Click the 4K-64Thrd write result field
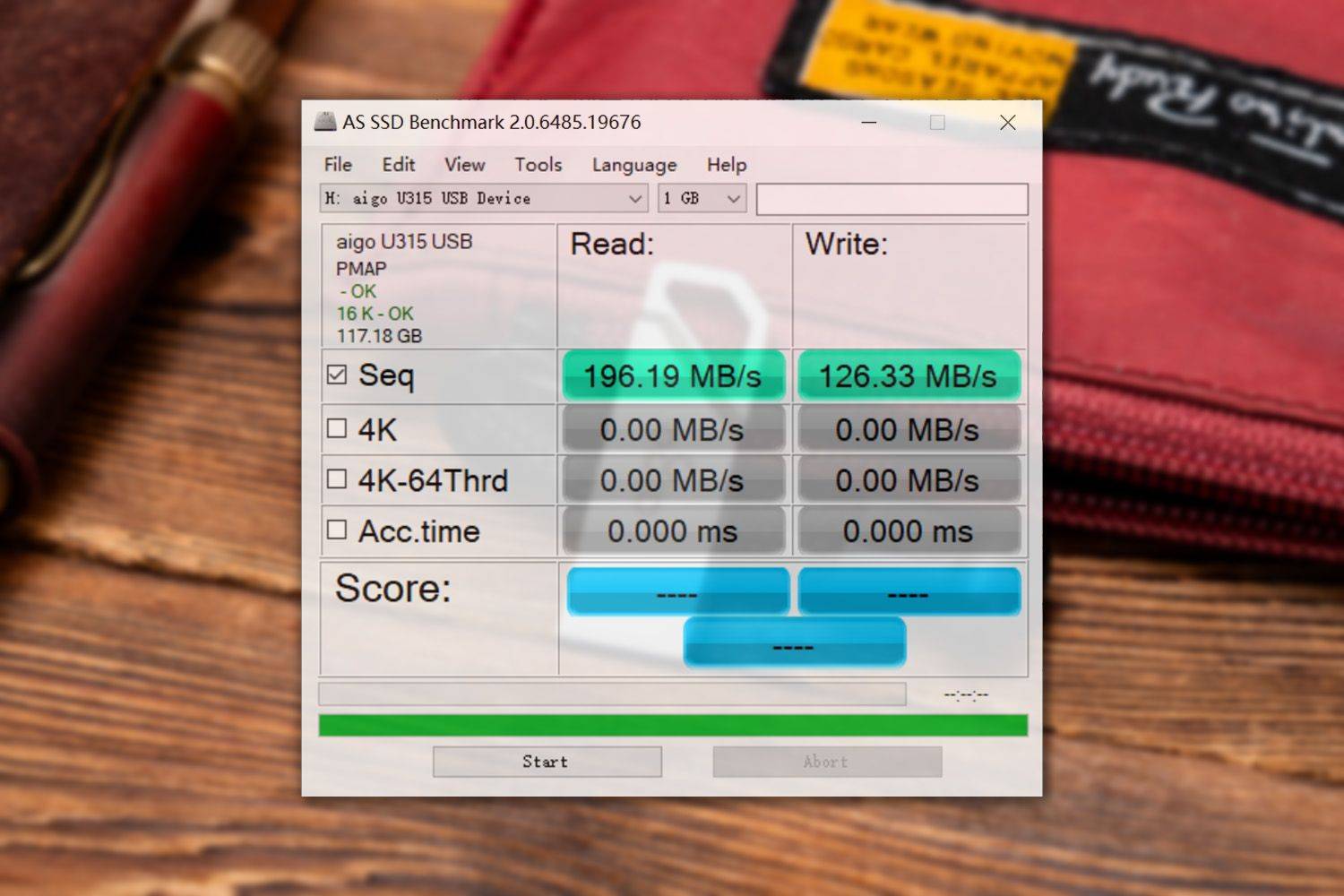 click(x=909, y=480)
